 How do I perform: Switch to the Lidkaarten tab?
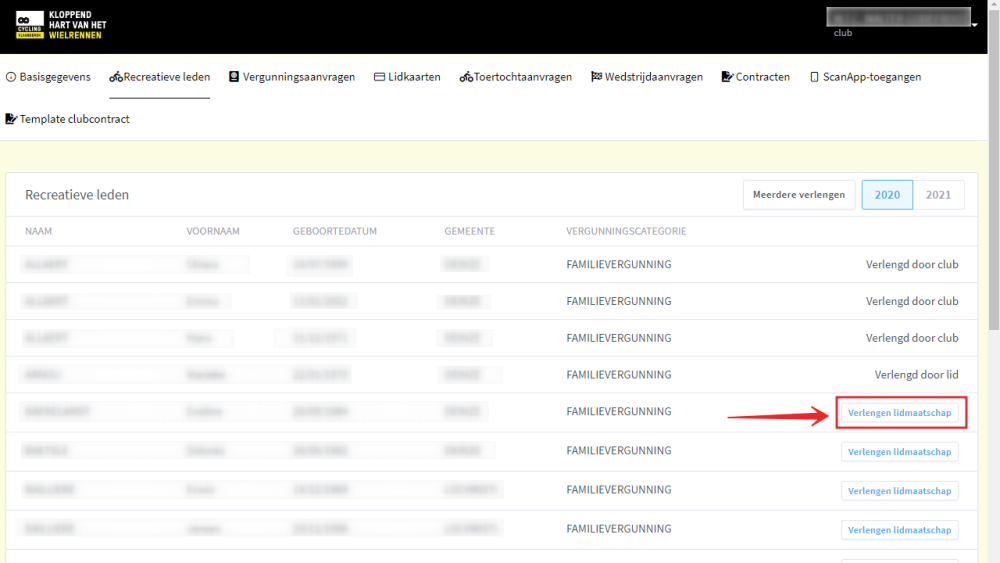[x=407, y=77]
